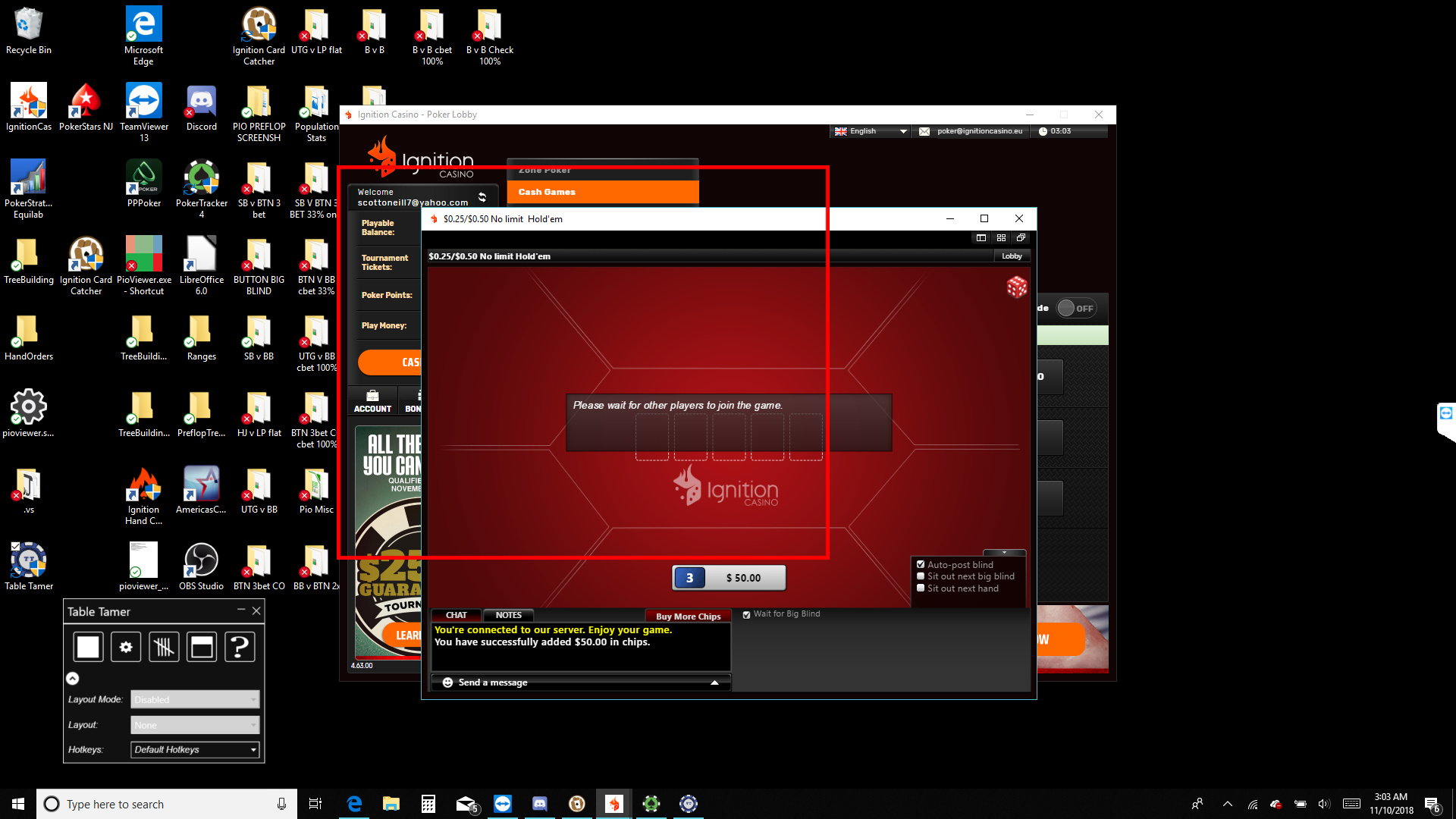
Task: Open the Windows Start menu
Action: pyautogui.click(x=18, y=804)
